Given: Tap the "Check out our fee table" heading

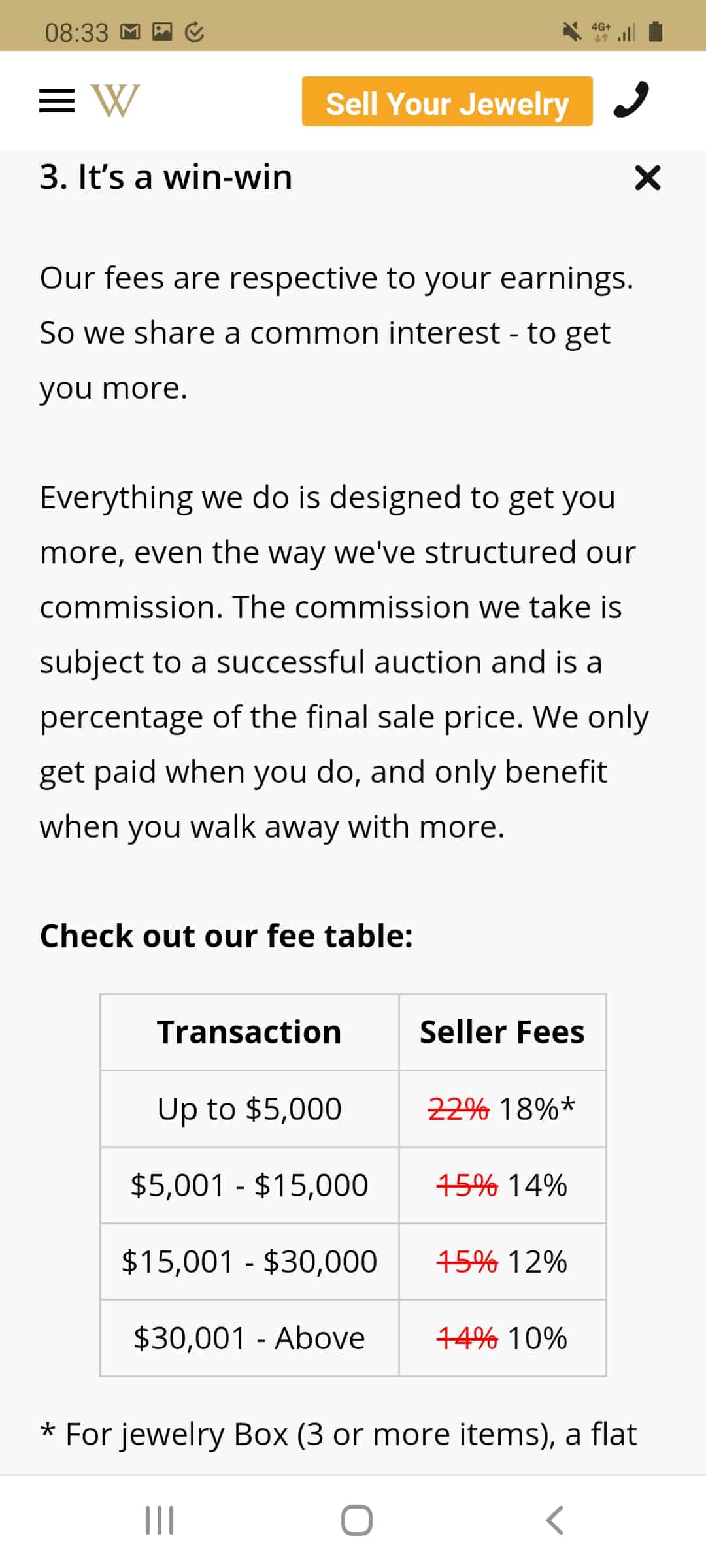Looking at the screenshot, I should click(x=226, y=936).
